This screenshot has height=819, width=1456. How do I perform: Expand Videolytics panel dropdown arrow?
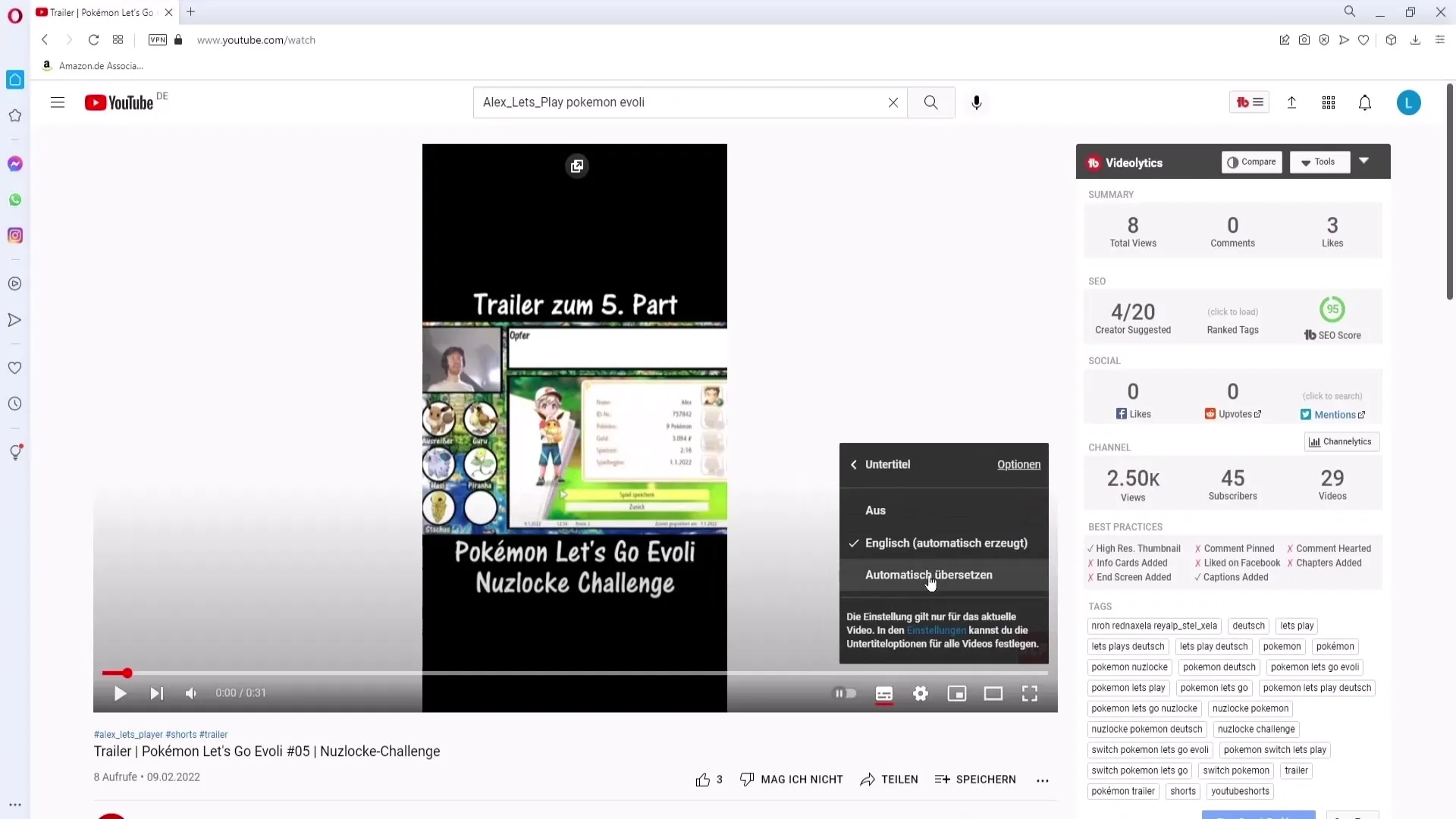(x=1366, y=162)
